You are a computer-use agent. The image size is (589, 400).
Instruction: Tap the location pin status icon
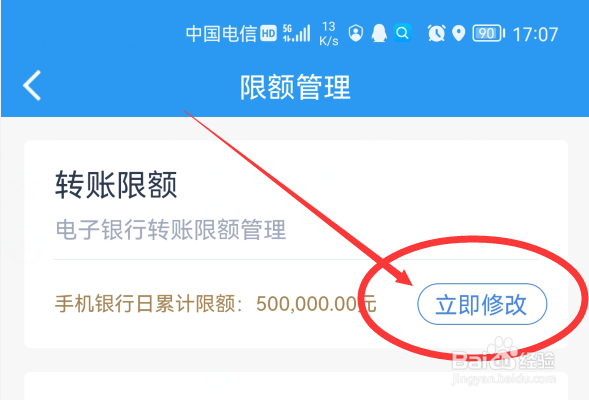pos(458,33)
